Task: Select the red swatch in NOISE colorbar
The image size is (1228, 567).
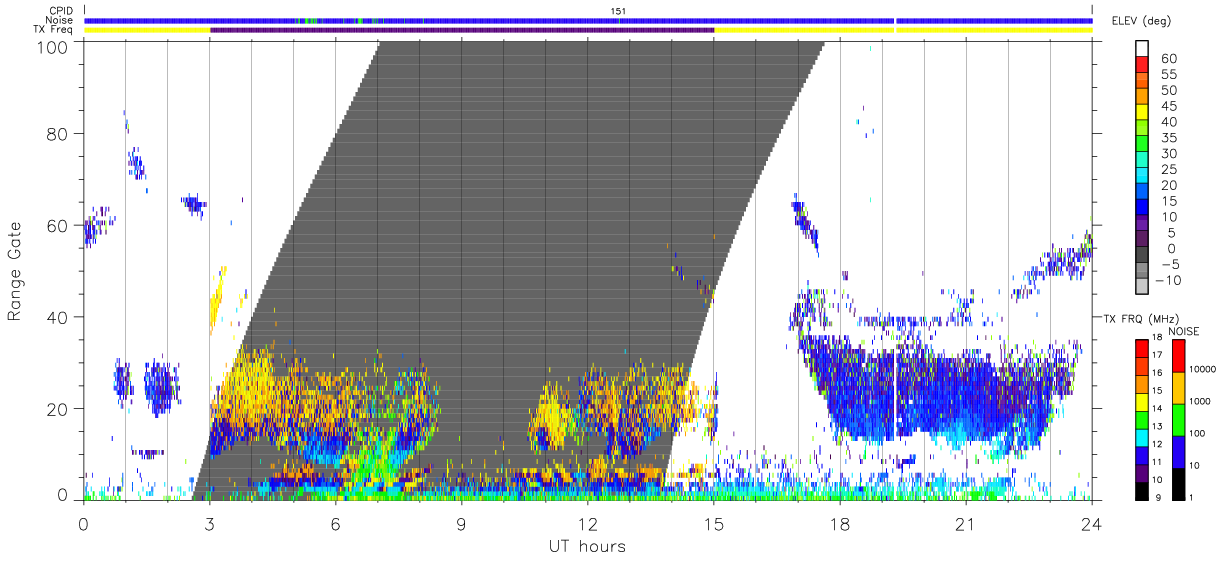Action: [x=1178, y=356]
